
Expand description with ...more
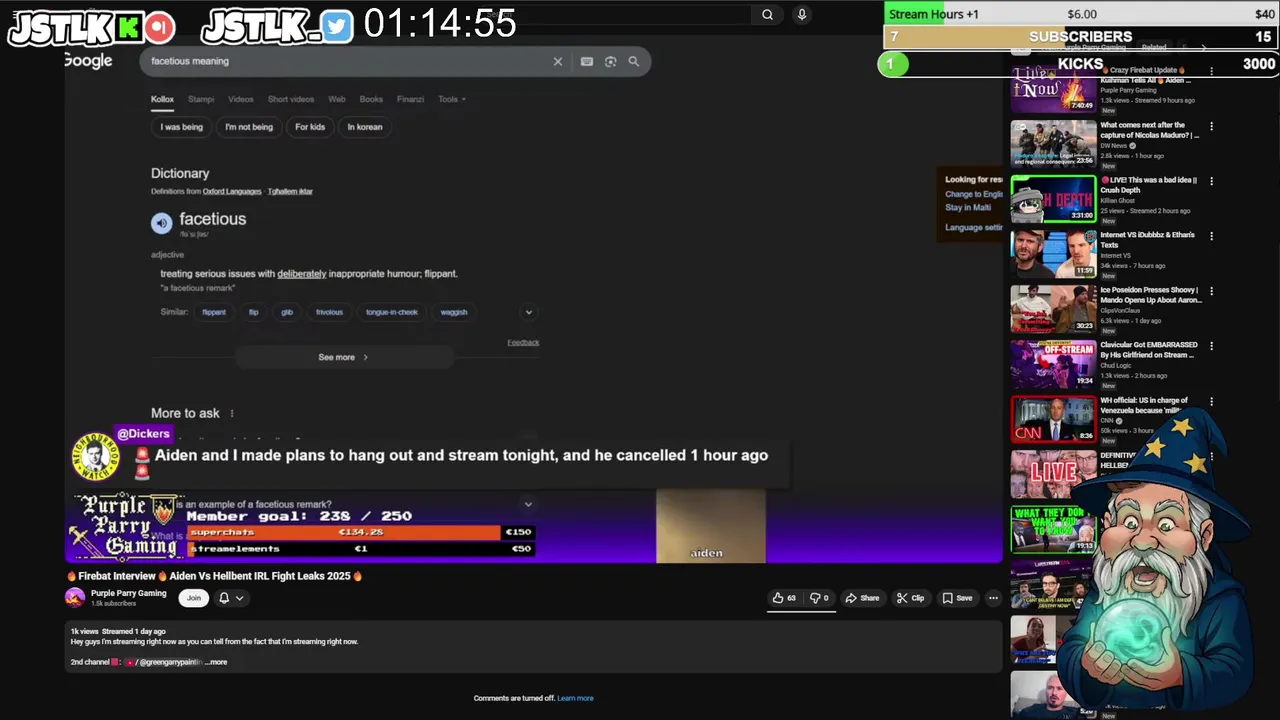215,662
